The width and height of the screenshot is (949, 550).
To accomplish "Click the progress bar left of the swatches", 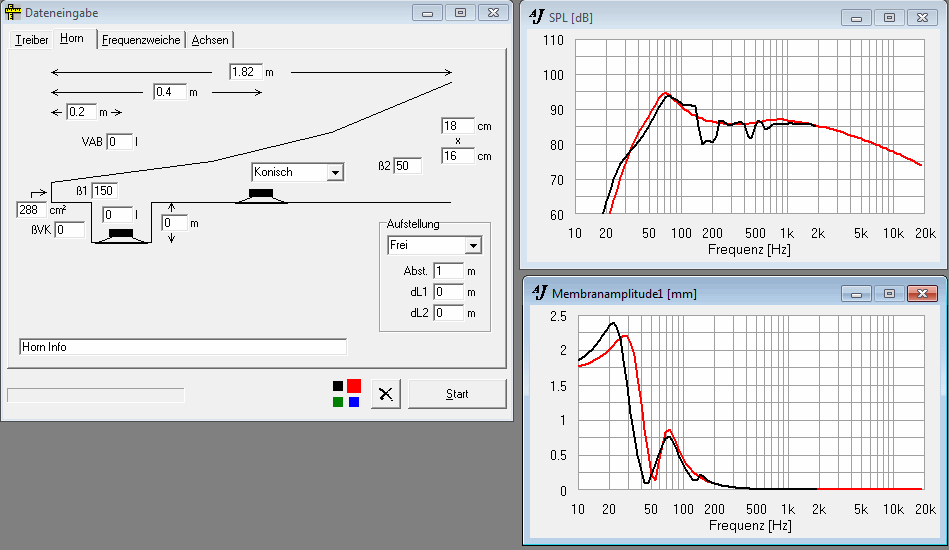I will point(96,395).
